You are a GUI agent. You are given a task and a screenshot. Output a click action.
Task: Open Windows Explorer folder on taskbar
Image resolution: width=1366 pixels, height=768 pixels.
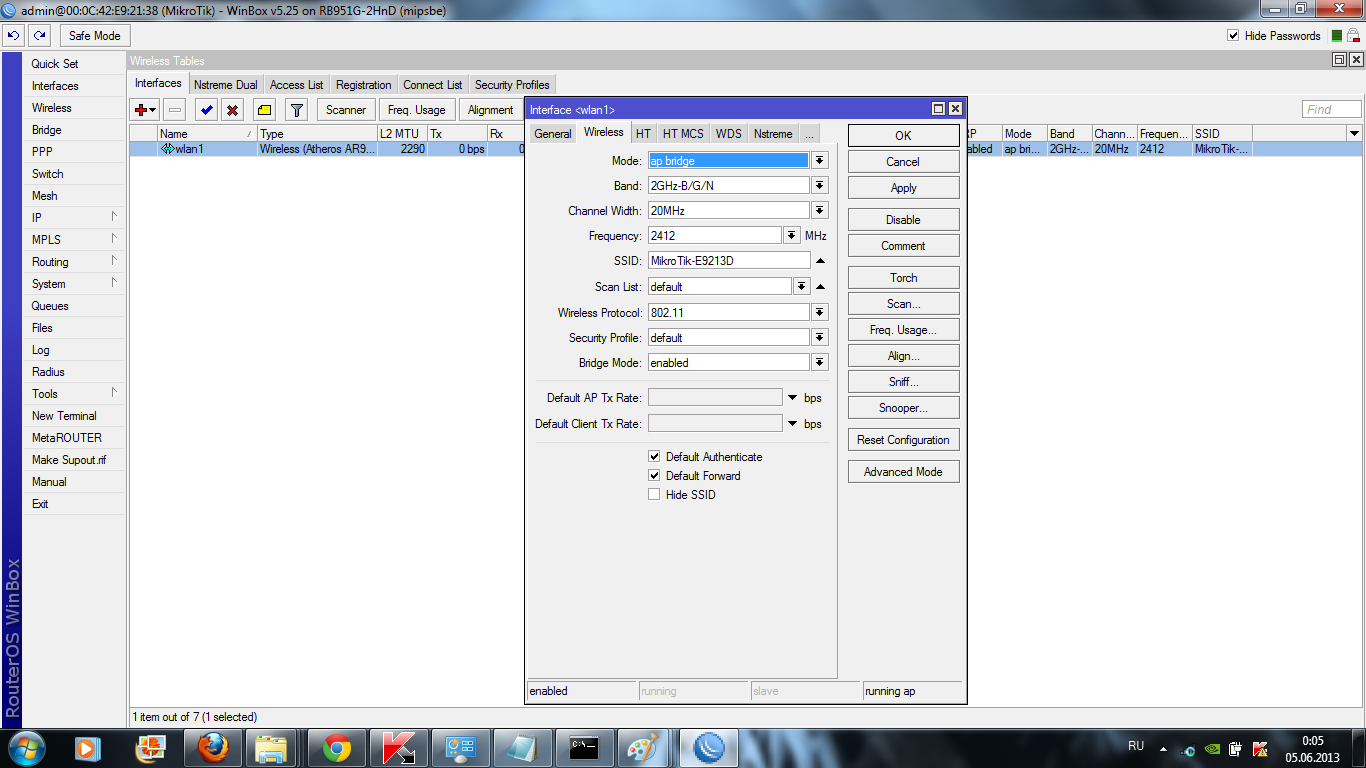pyautogui.click(x=272, y=748)
